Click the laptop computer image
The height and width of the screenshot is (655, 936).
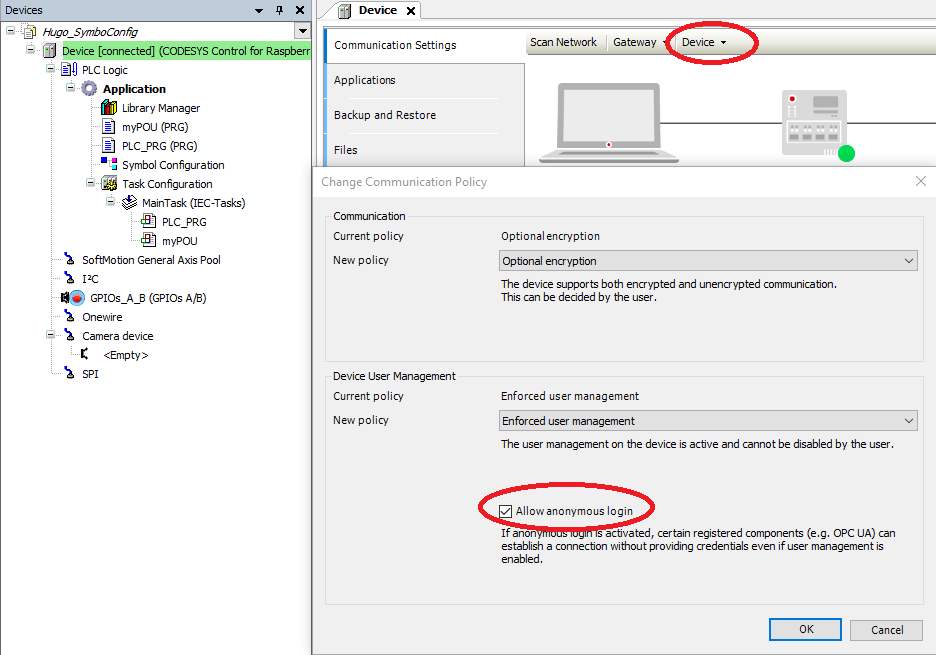(x=608, y=125)
